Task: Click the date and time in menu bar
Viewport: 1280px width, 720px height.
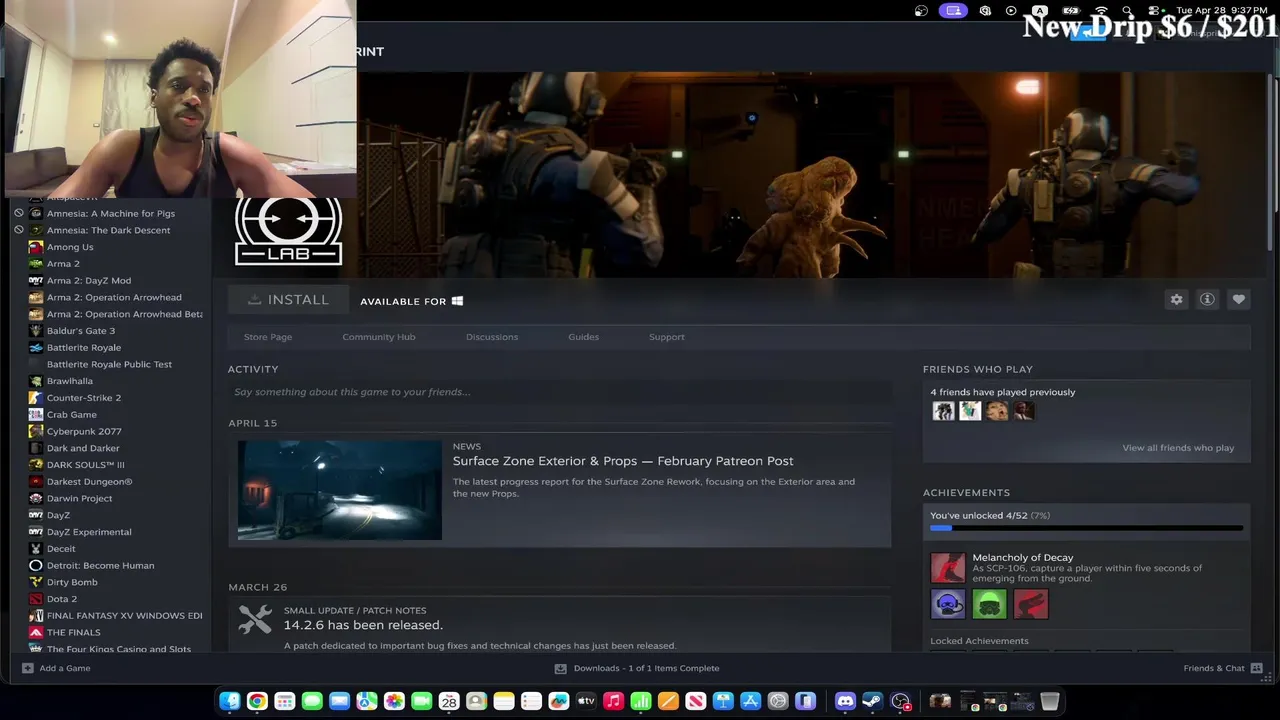Action: pos(1223,10)
